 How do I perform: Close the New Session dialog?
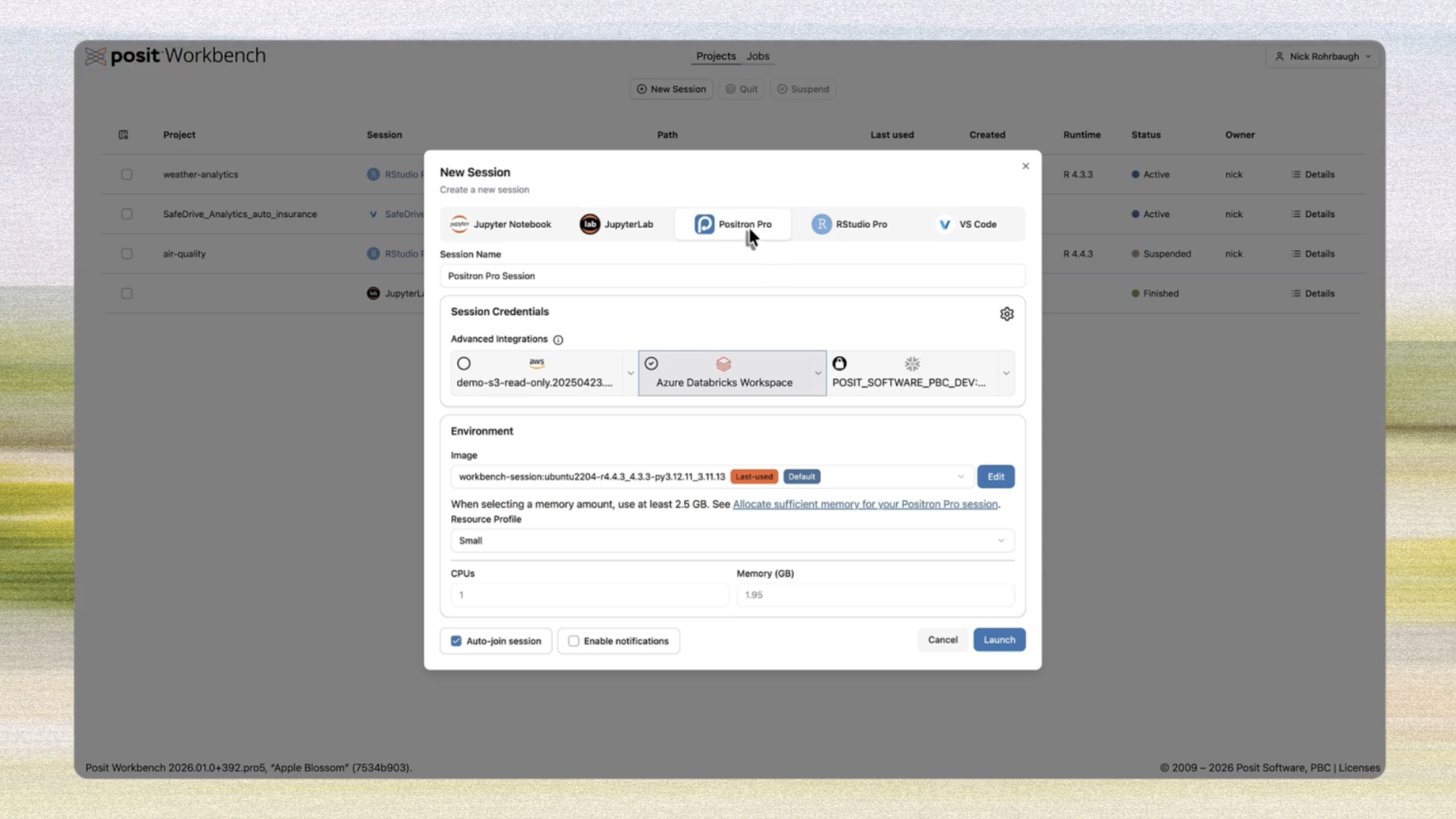coord(1025,166)
